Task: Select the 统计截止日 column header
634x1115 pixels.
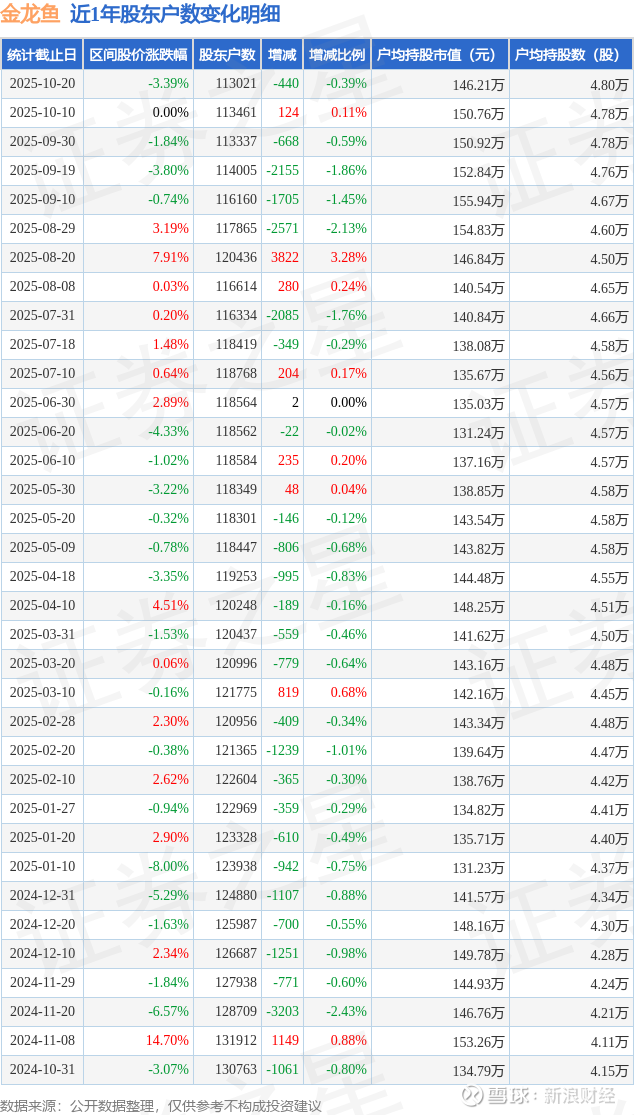Action: [x=41, y=55]
